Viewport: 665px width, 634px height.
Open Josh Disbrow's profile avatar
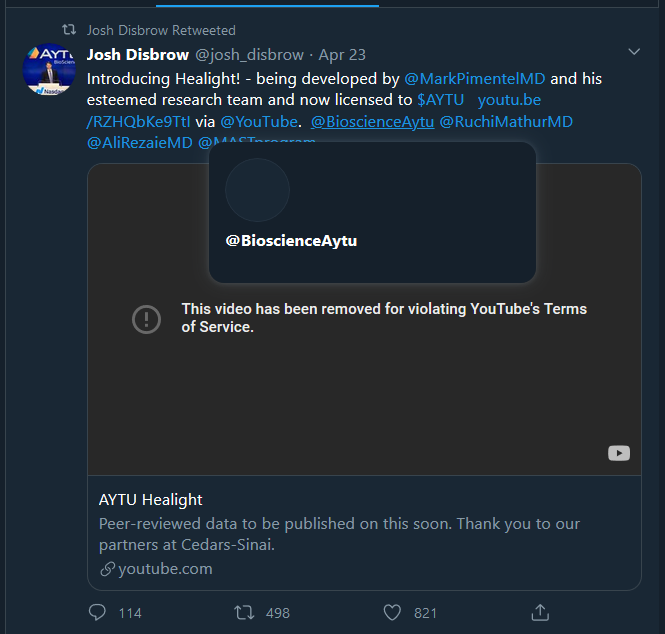47,71
